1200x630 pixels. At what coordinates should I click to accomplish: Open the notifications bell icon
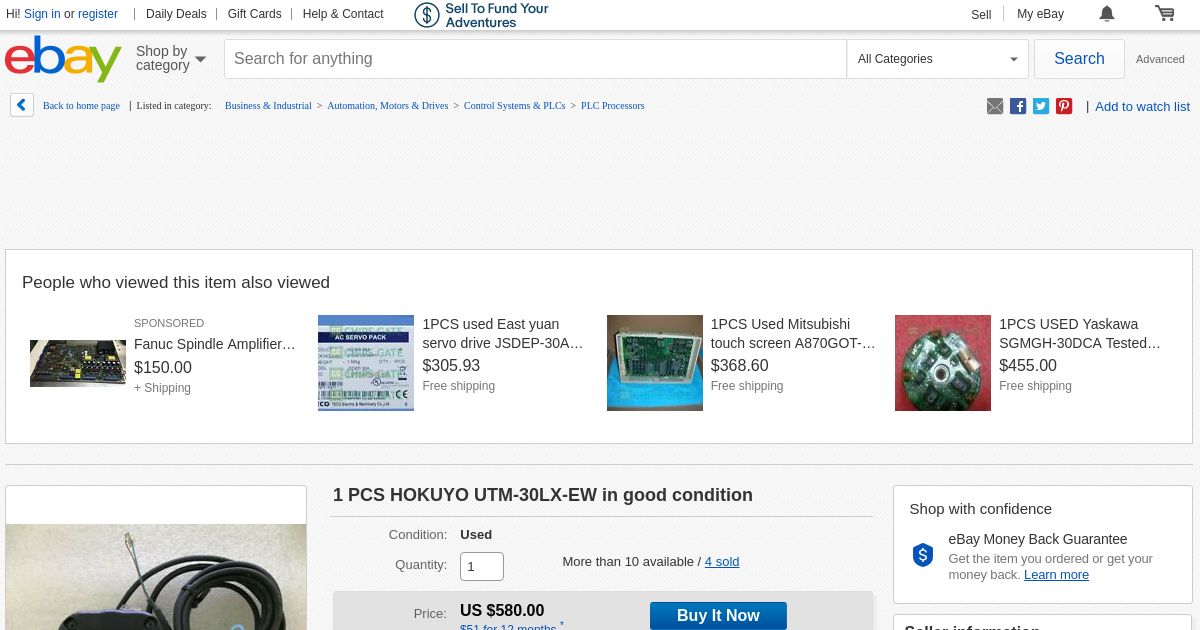pyautogui.click(x=1107, y=13)
